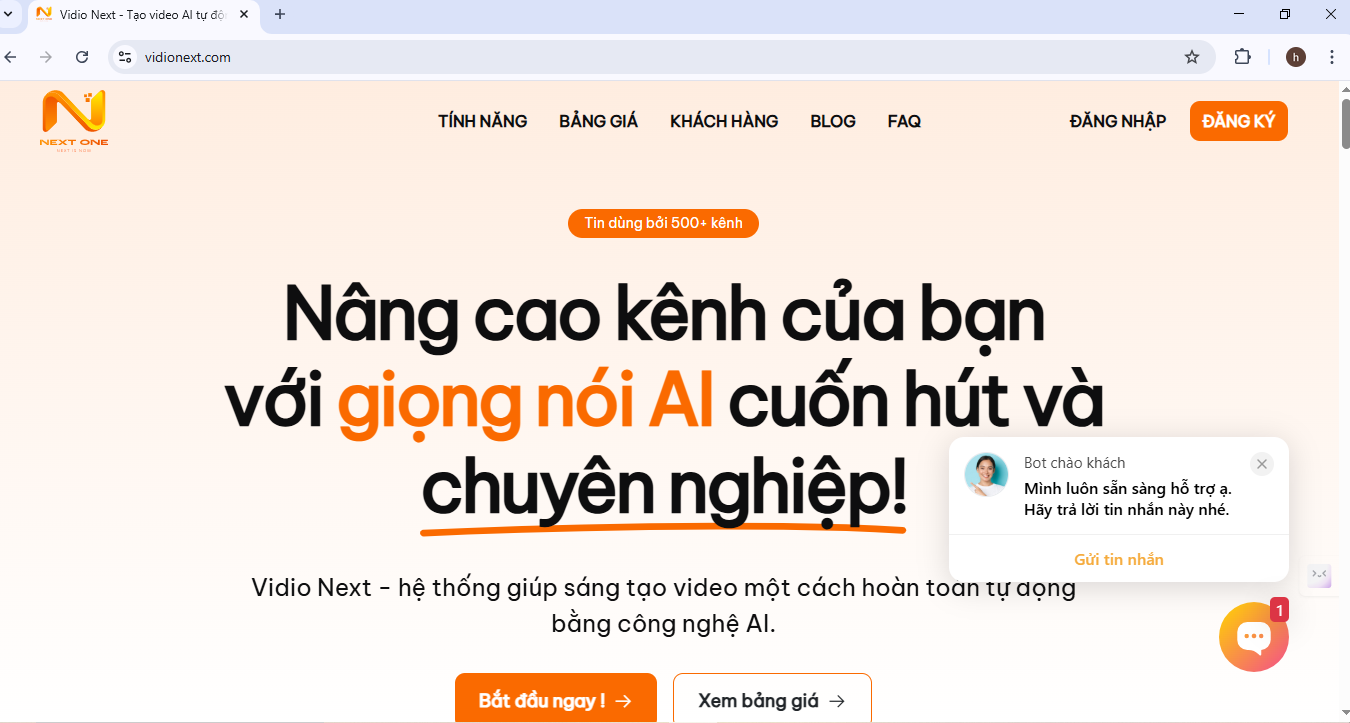Image resolution: width=1350 pixels, height=723 pixels.
Task: Reload the page
Action: click(82, 57)
